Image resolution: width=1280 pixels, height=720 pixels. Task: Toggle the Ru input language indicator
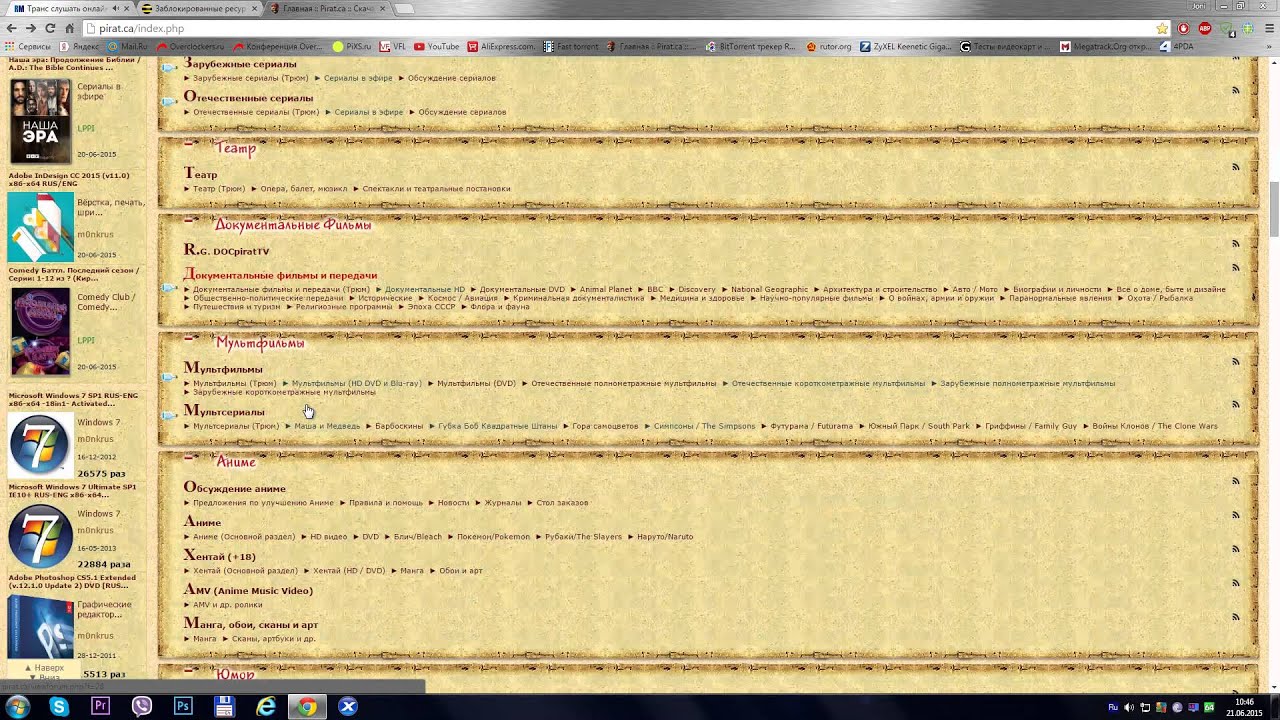click(1113, 707)
